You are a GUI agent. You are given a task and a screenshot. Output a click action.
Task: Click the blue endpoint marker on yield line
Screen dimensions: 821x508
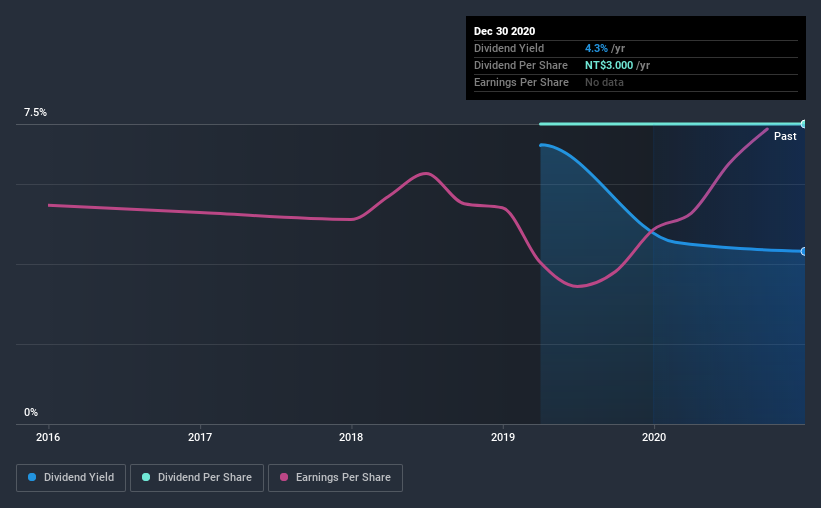[803, 251]
